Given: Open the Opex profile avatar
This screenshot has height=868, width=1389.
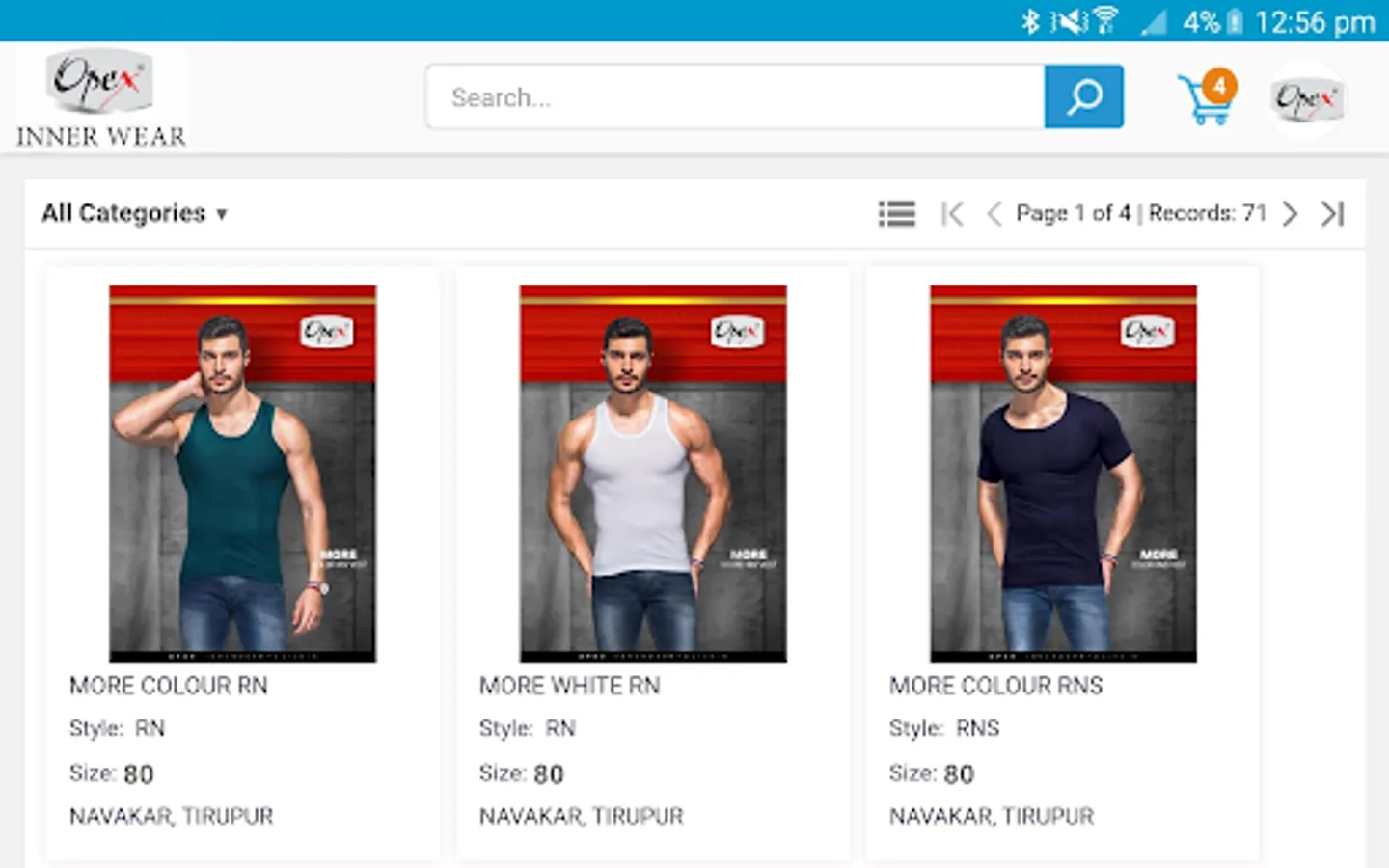Looking at the screenshot, I should click(1307, 98).
